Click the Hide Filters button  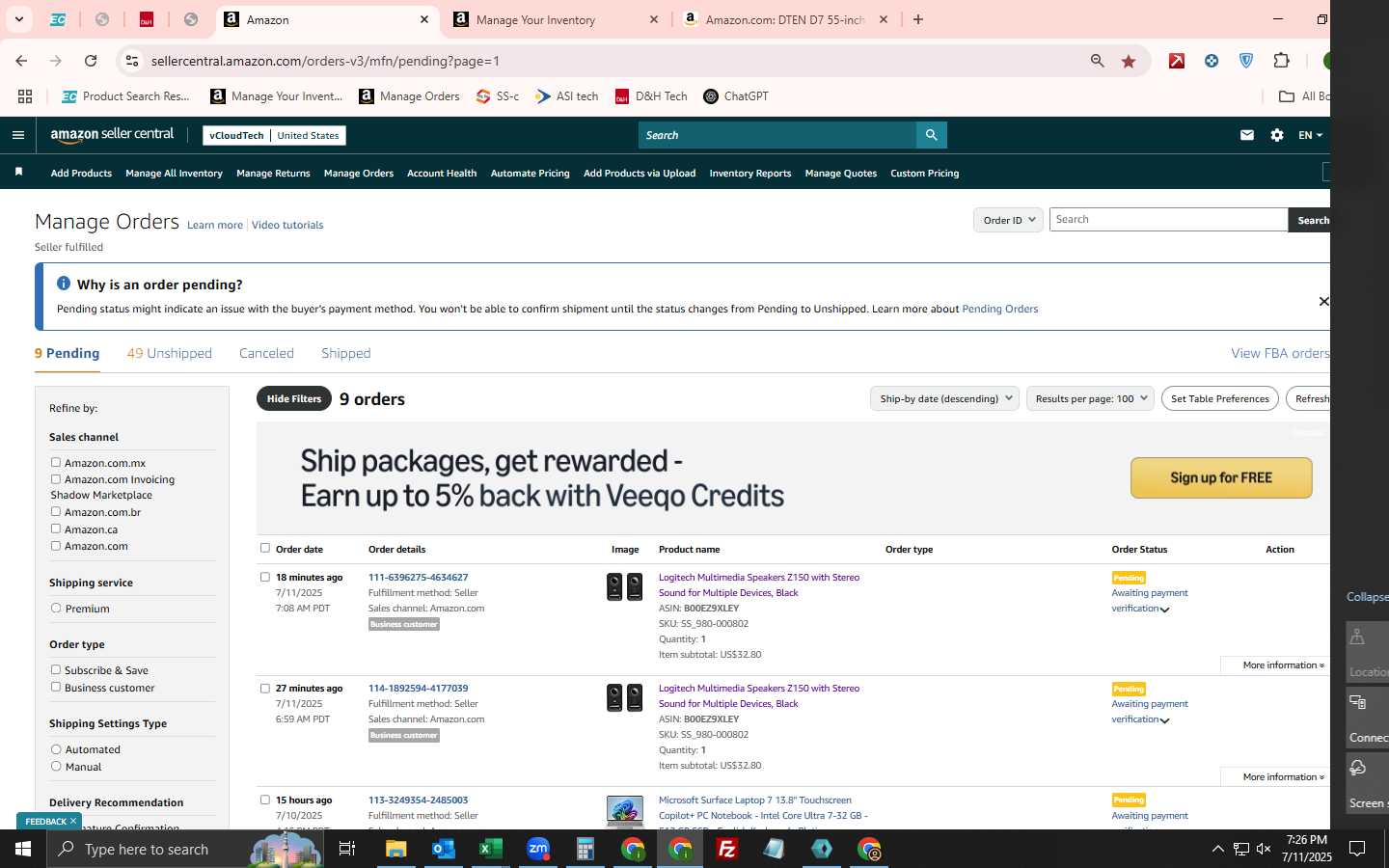coord(294,398)
